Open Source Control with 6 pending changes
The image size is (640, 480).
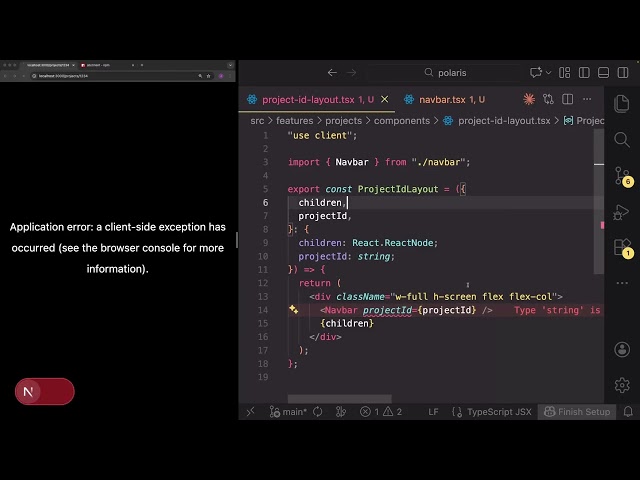[623, 176]
